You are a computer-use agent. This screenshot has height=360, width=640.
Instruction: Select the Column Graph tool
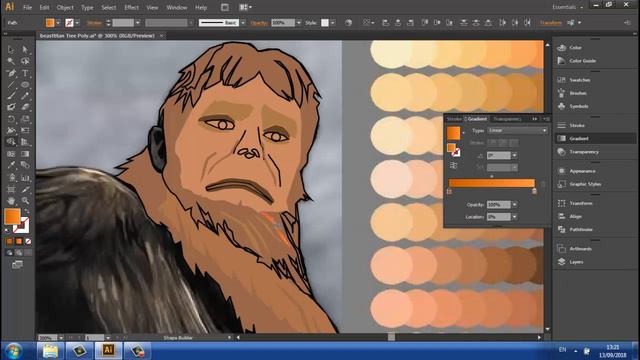(25, 178)
